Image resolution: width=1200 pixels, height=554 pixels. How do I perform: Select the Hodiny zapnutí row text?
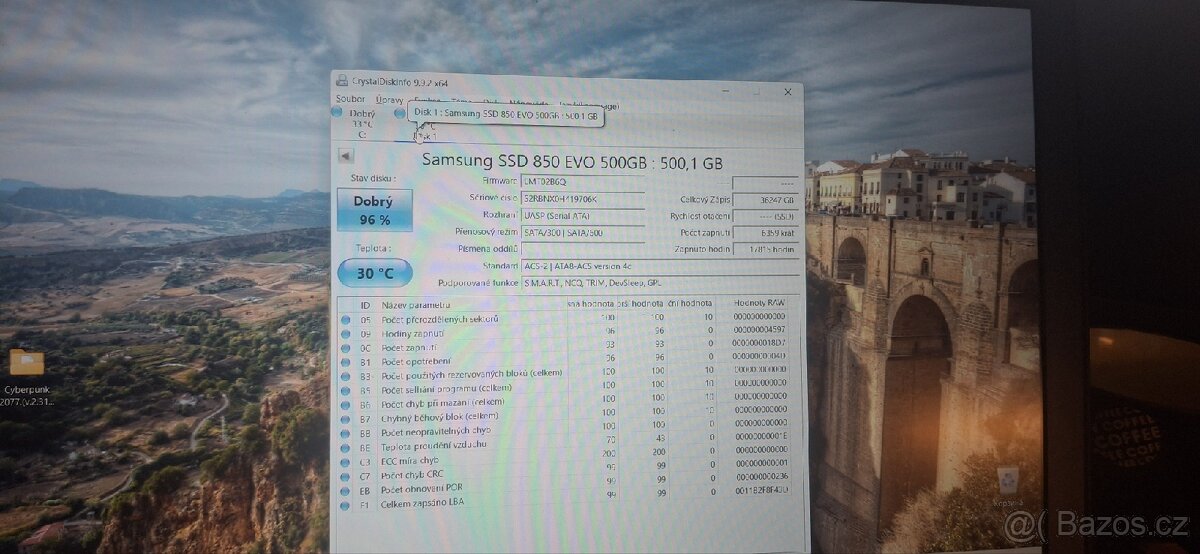coord(413,332)
